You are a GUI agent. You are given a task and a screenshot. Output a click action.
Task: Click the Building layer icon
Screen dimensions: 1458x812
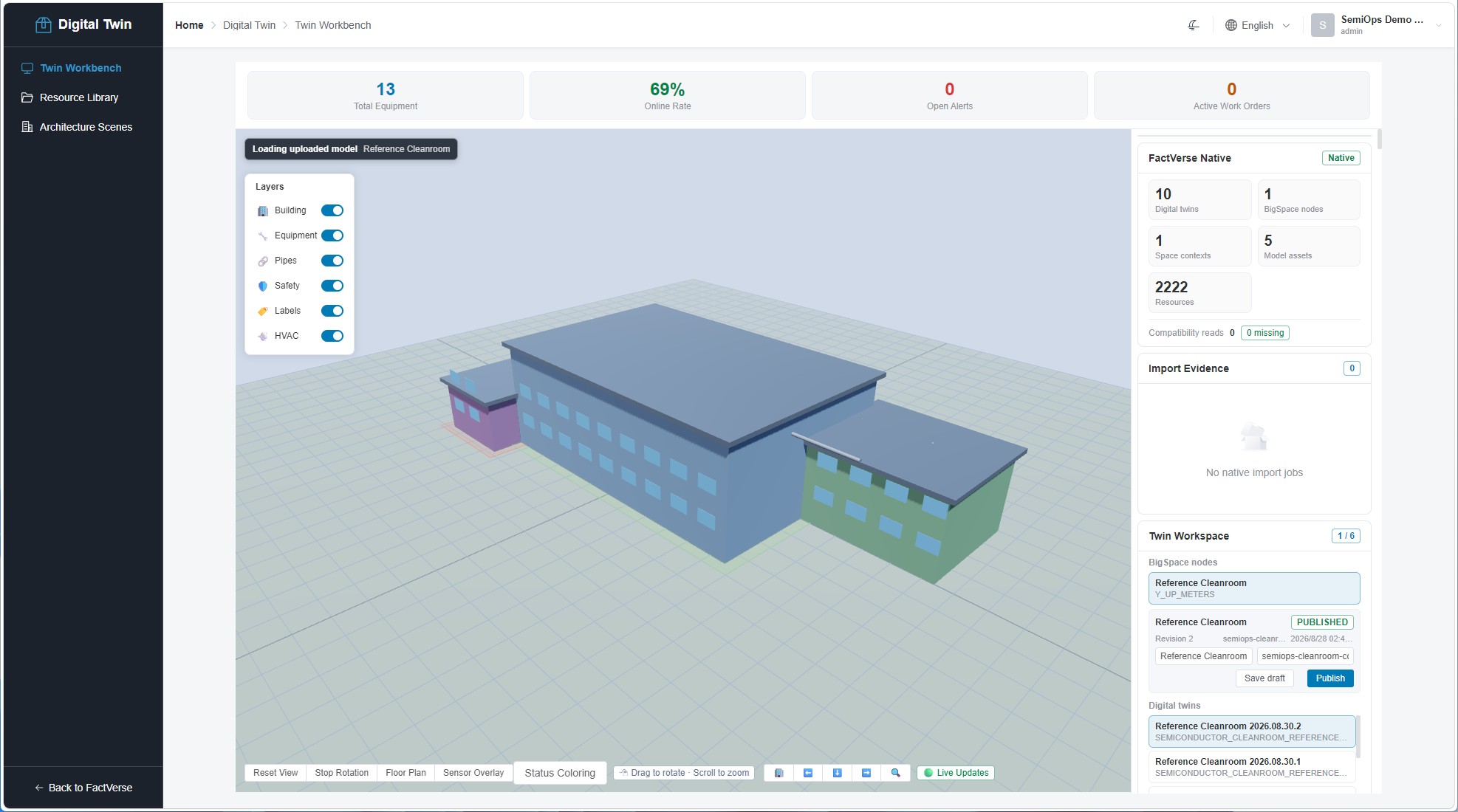[262, 211]
